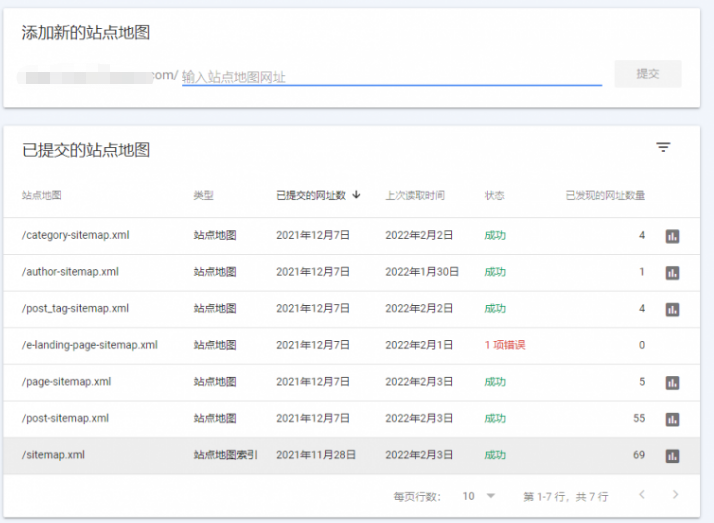Go to next page arrow

(x=675, y=495)
